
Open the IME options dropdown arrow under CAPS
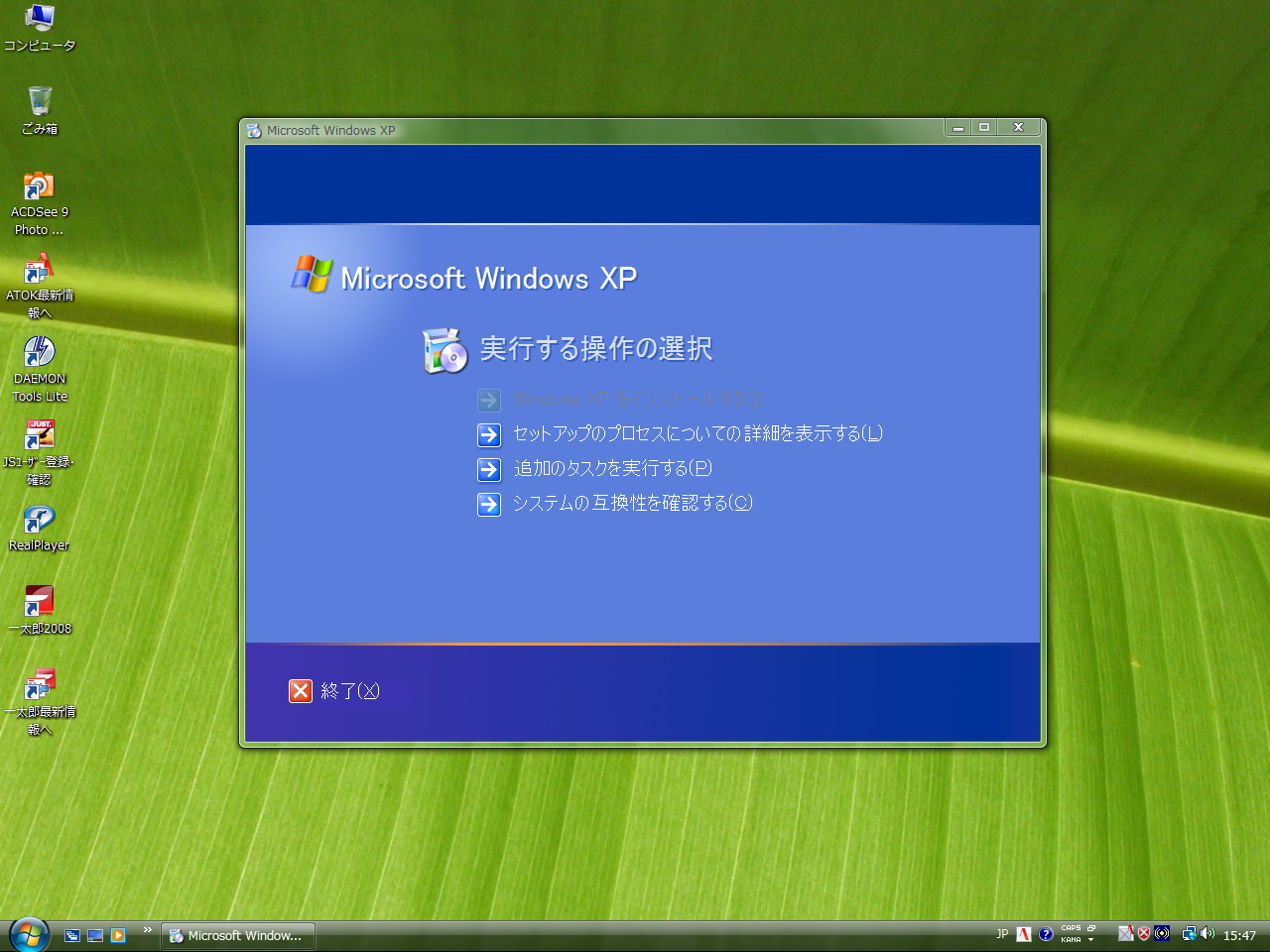pos(1090,940)
